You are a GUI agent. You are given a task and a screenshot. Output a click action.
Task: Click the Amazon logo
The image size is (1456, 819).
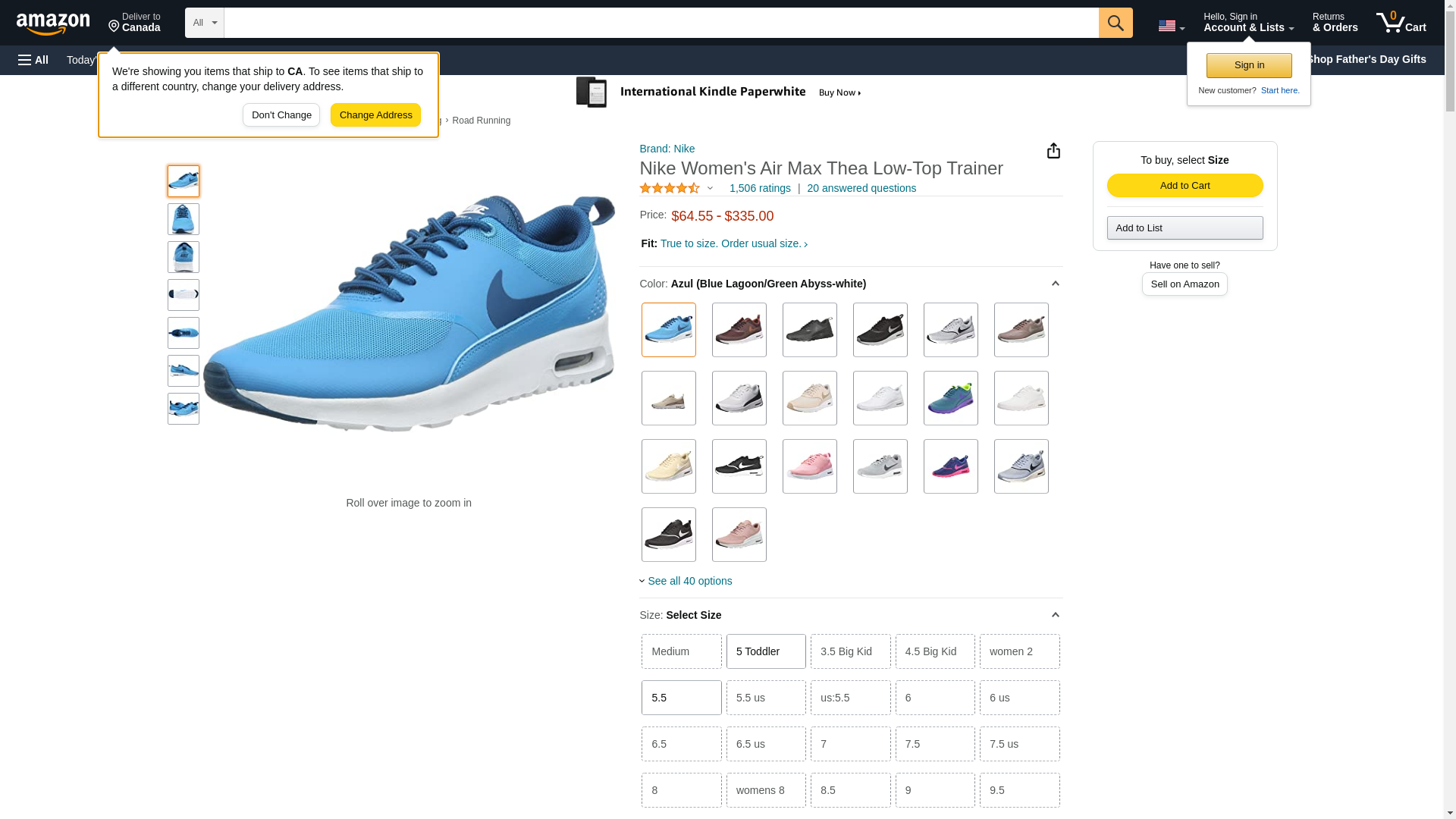click(53, 24)
